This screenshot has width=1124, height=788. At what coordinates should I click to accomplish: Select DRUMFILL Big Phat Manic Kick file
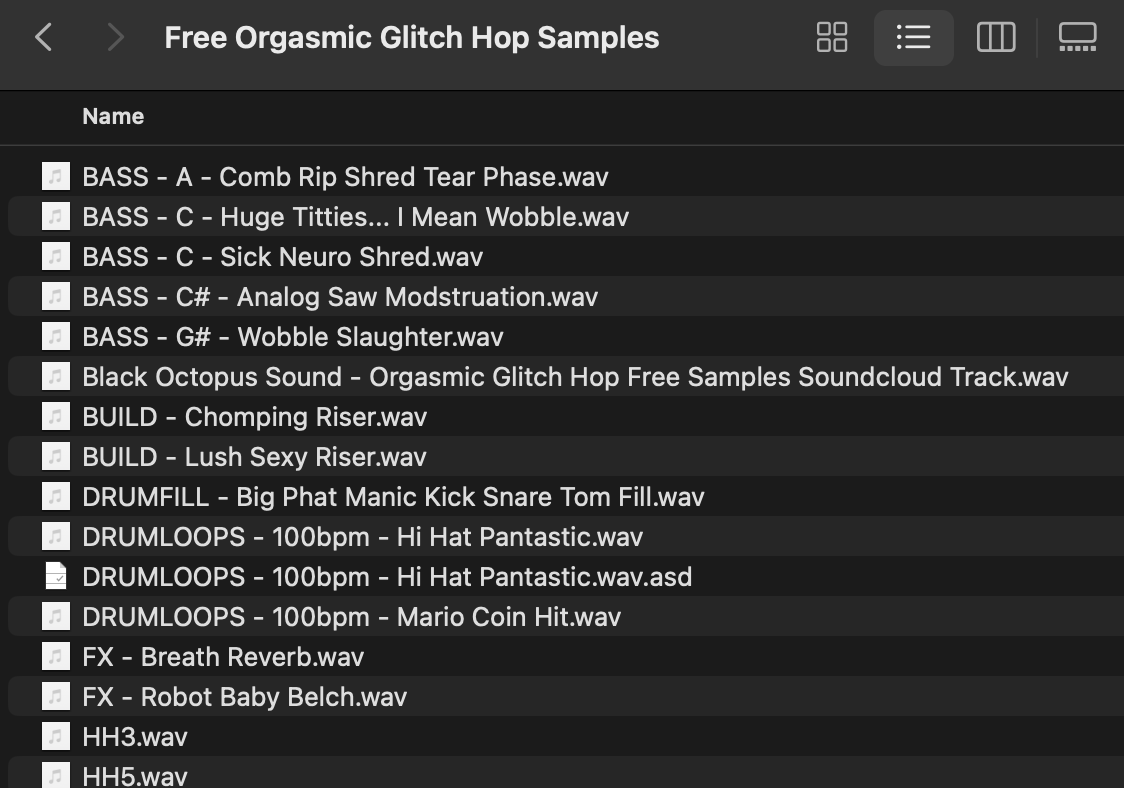tap(393, 497)
